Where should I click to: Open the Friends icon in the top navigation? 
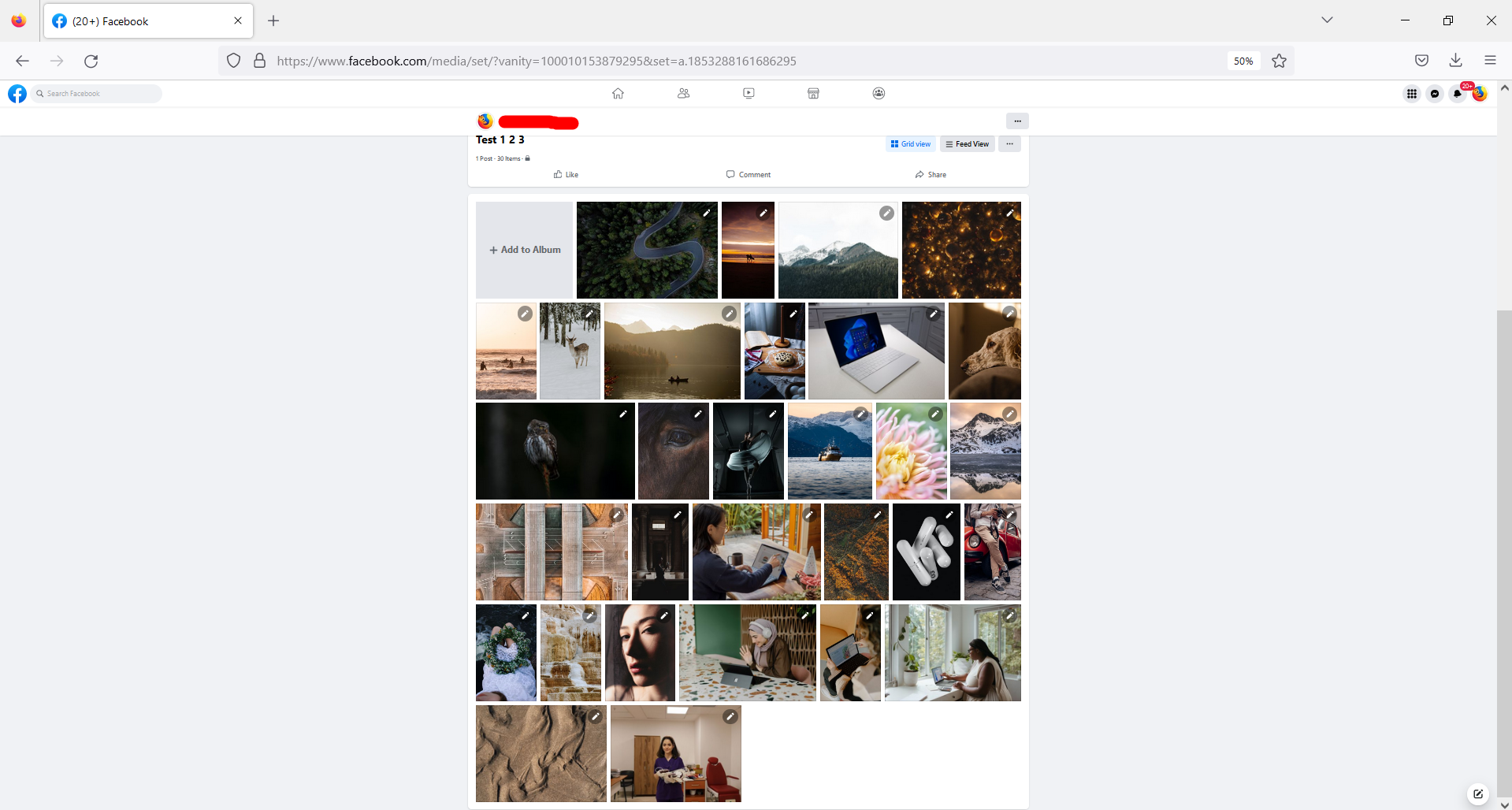[x=683, y=93]
